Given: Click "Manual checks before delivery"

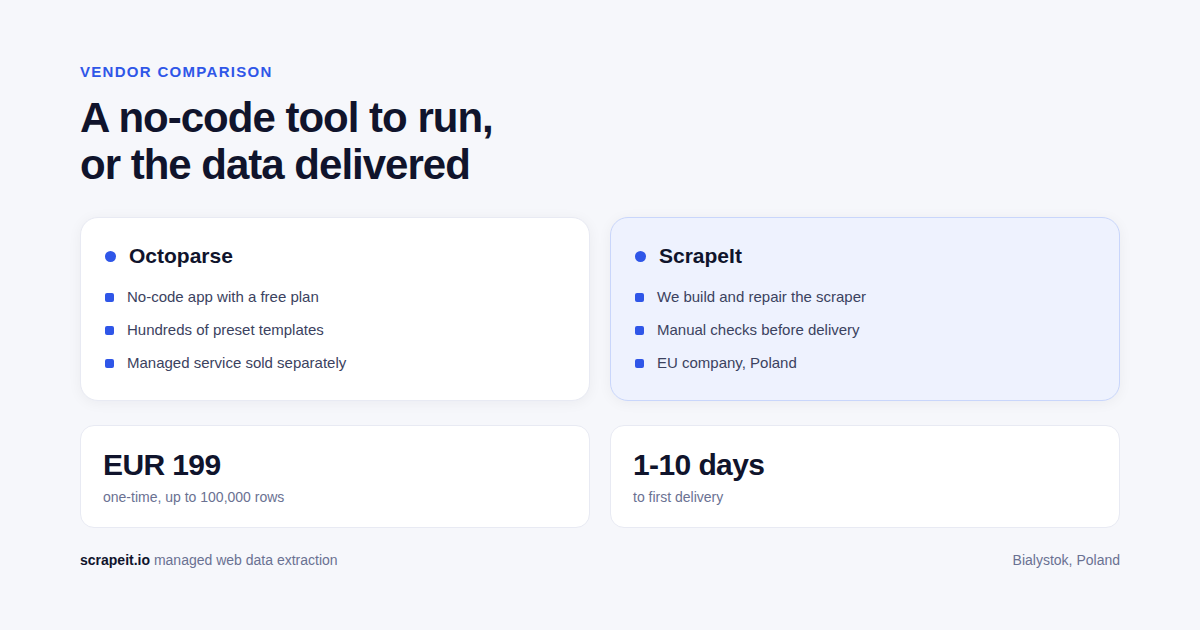Looking at the screenshot, I should coord(758,330).
